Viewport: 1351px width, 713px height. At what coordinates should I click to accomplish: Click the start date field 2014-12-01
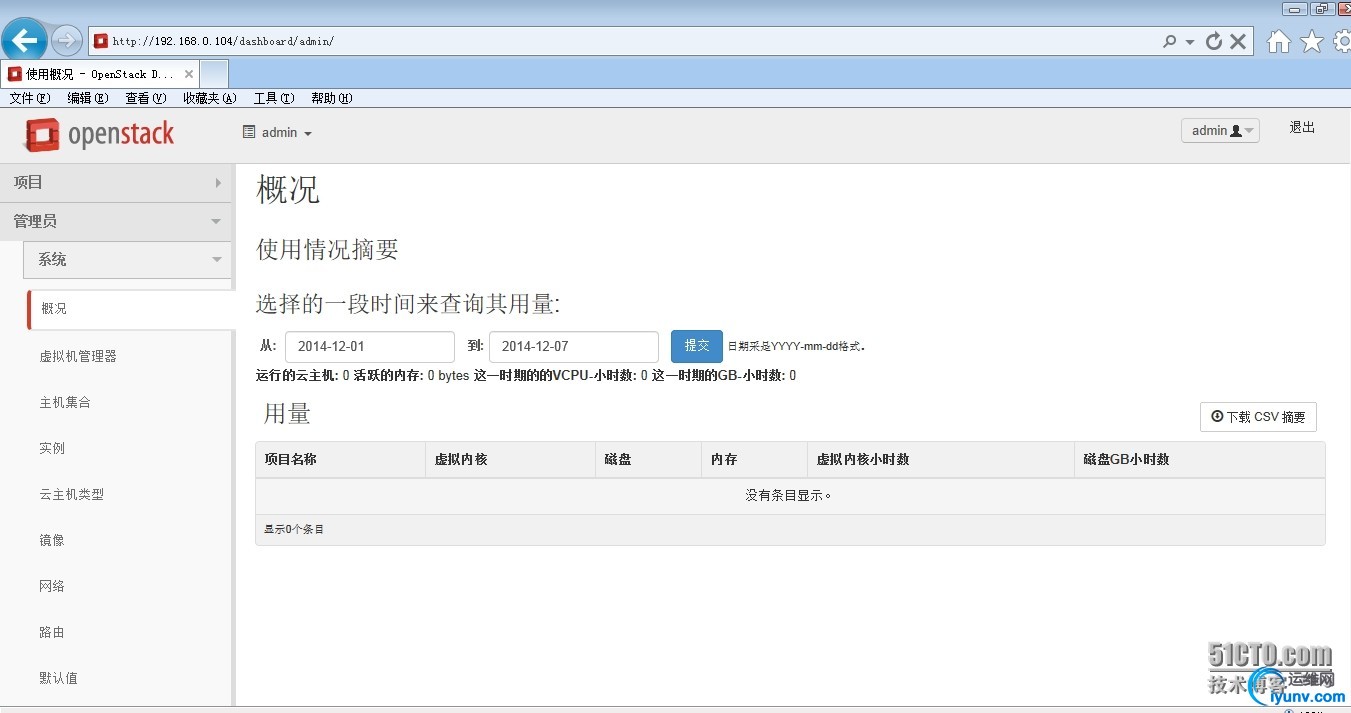pos(370,347)
